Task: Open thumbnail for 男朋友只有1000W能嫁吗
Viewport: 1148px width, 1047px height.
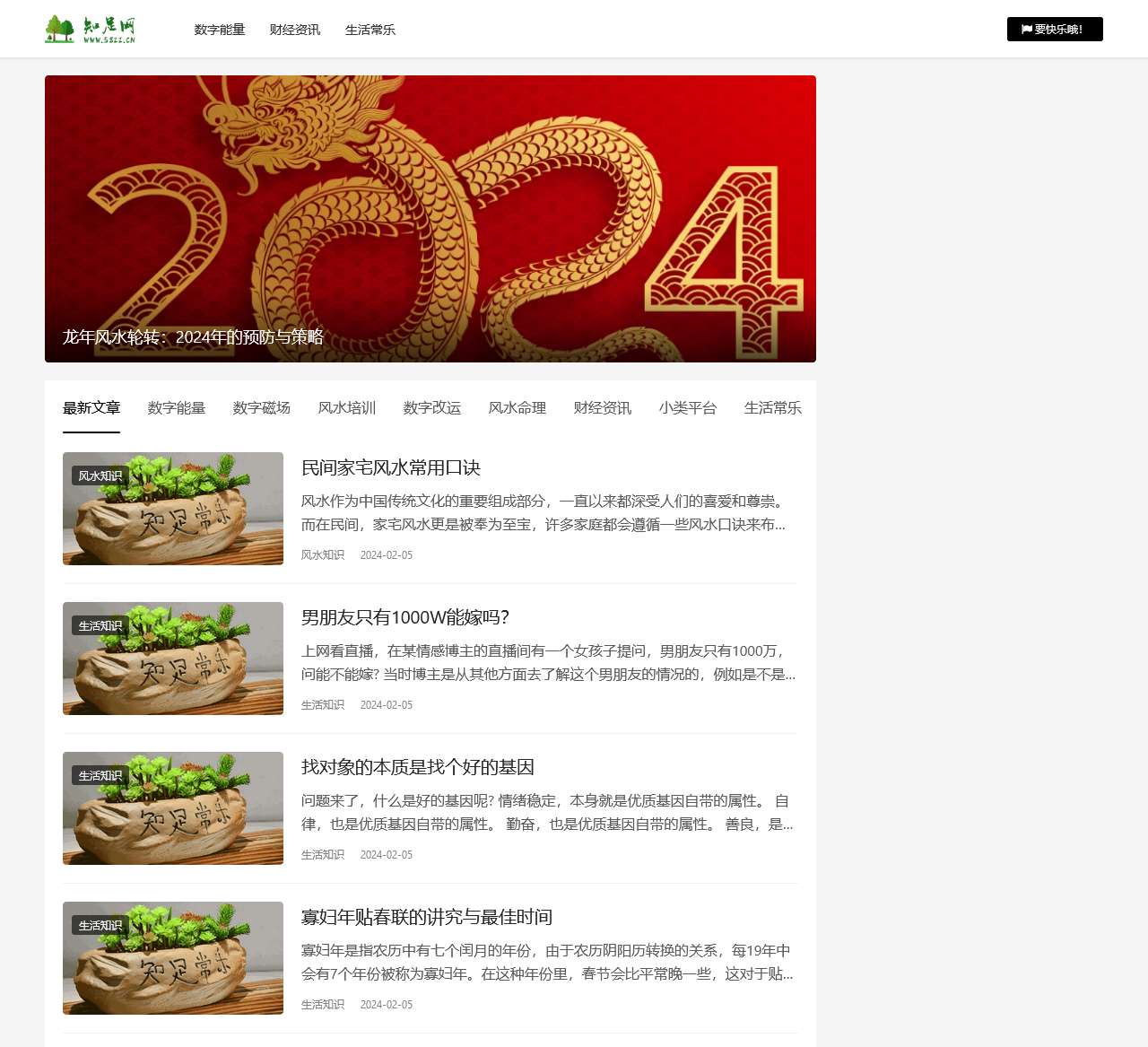Action: 173,659
